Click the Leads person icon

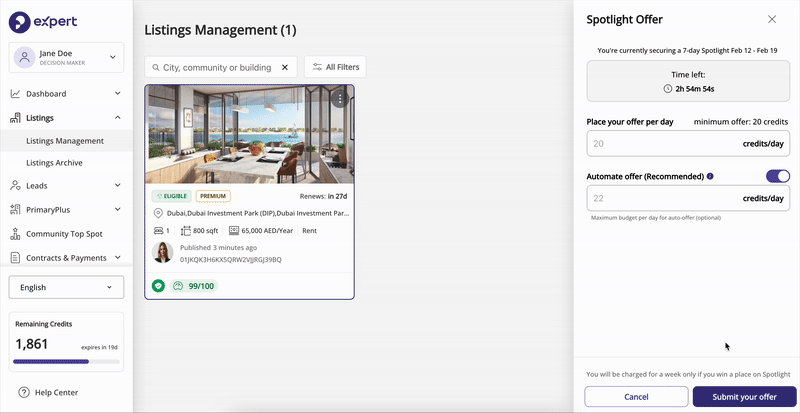pos(15,186)
